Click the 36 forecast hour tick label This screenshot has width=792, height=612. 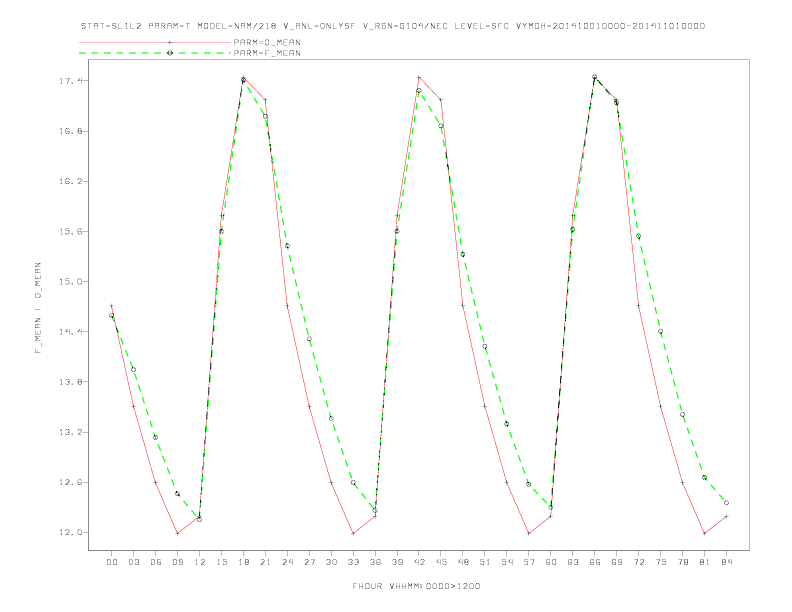375,562
